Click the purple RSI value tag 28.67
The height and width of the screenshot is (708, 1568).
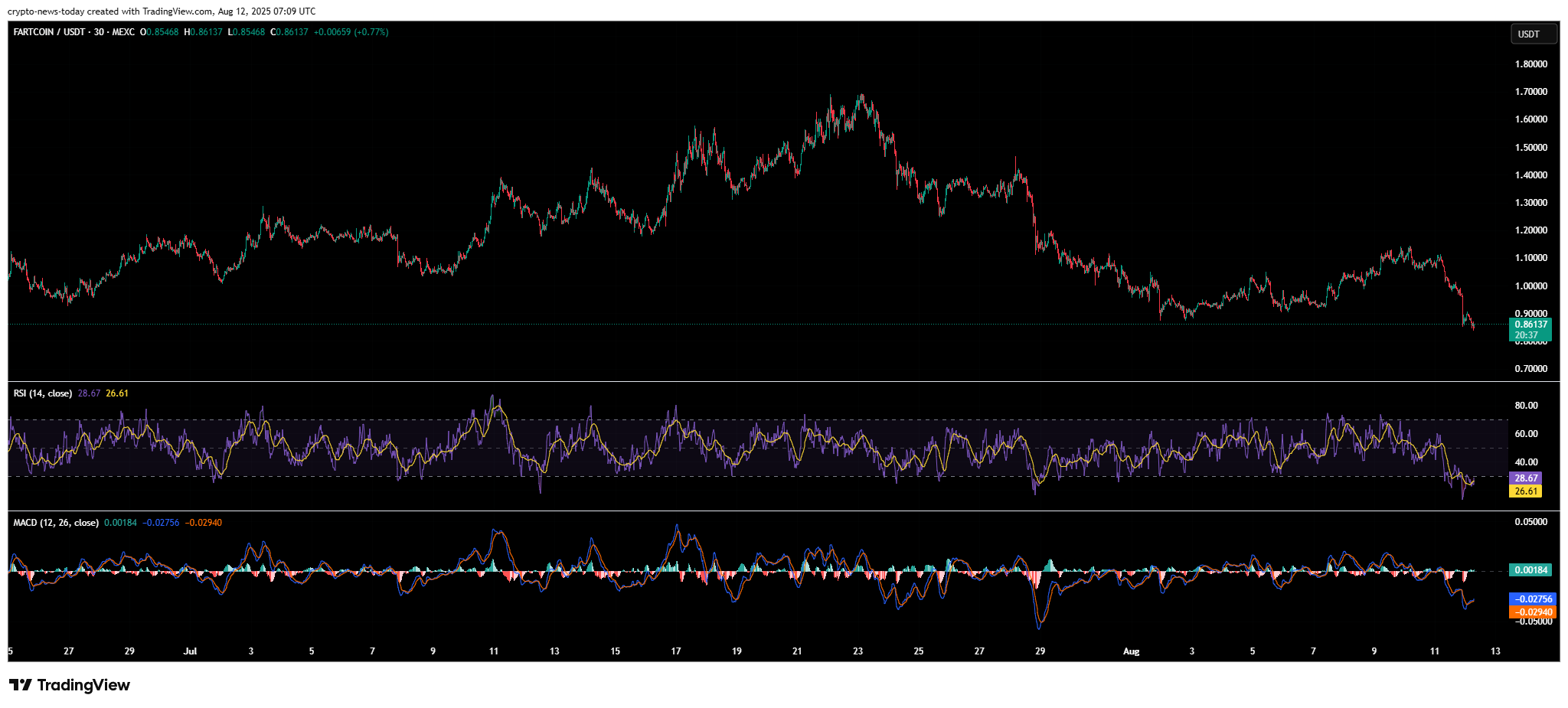pyautogui.click(x=1526, y=478)
